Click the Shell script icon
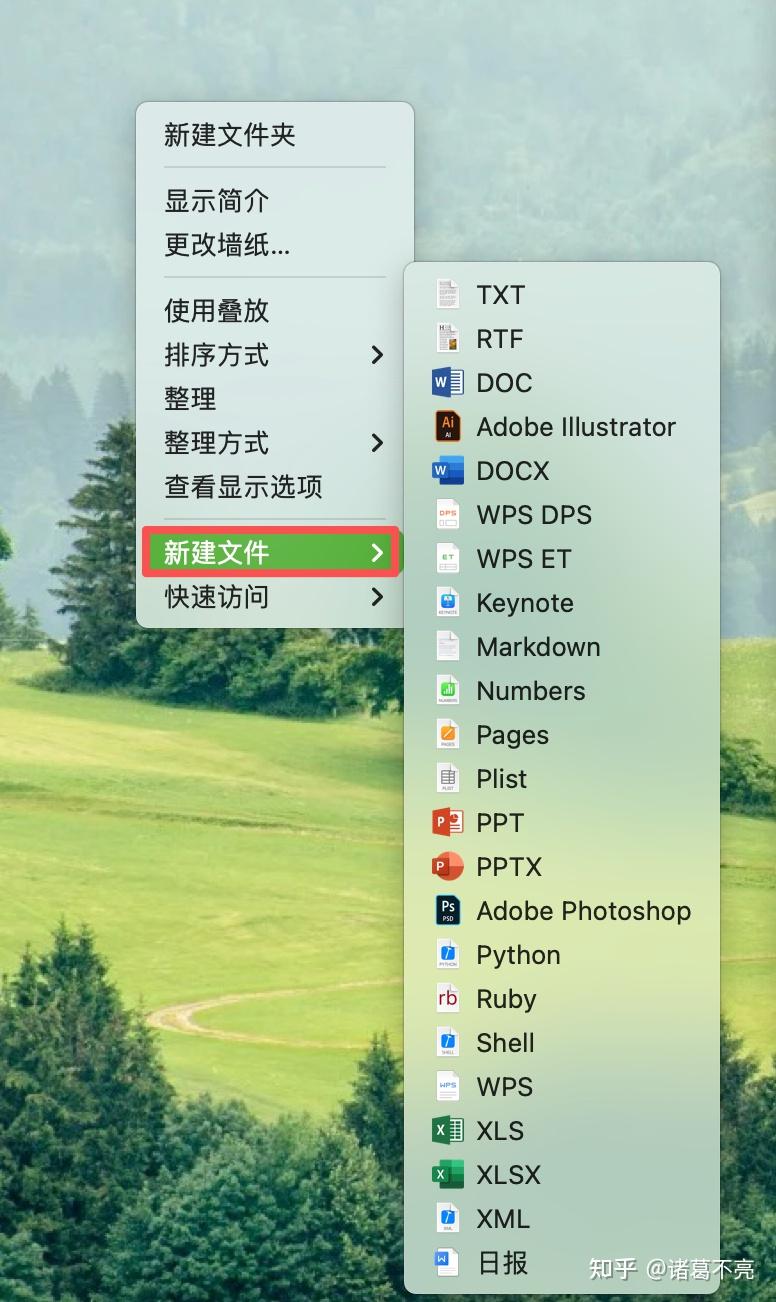 coord(448,1043)
